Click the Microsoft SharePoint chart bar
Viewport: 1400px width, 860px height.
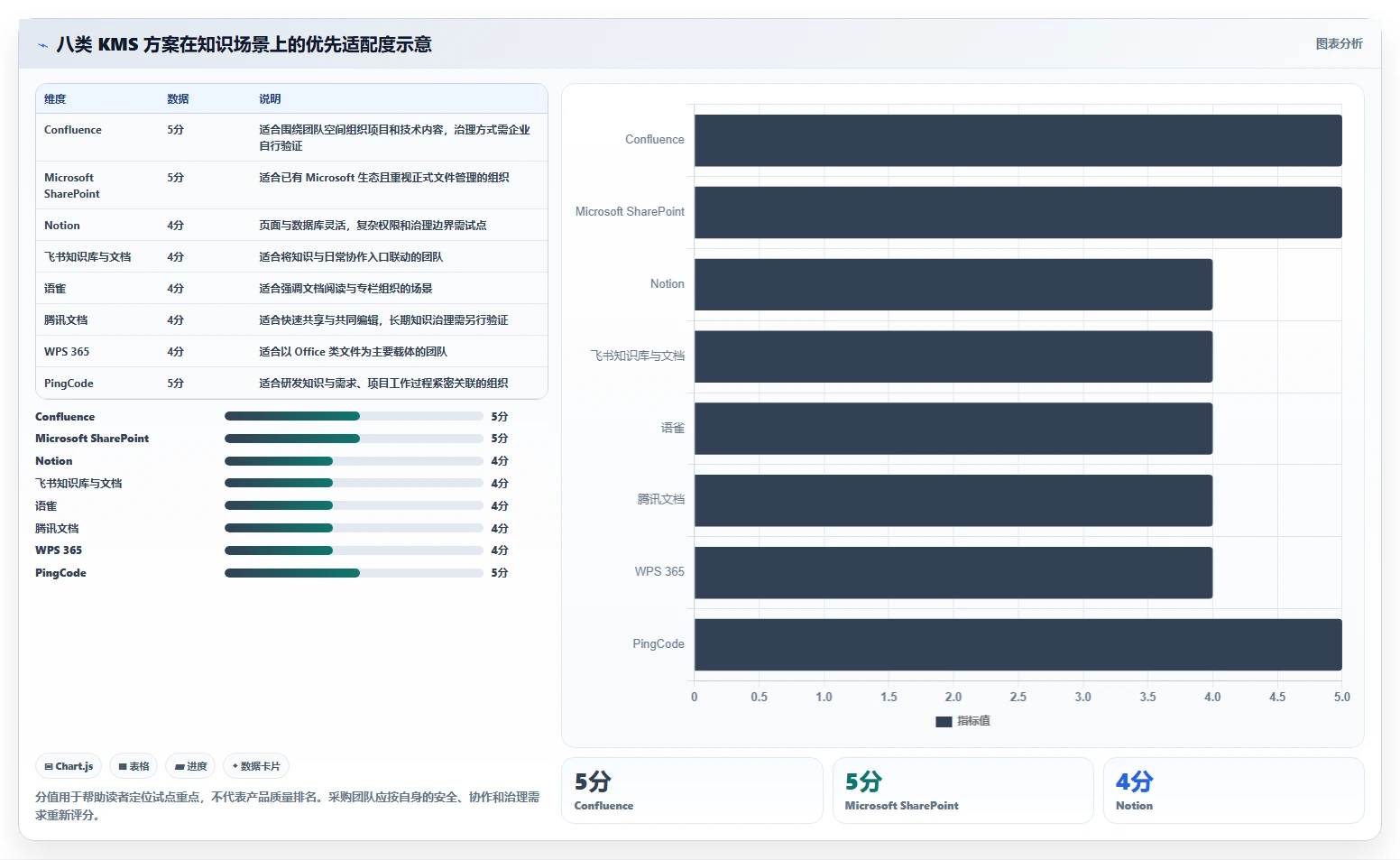[1018, 212]
